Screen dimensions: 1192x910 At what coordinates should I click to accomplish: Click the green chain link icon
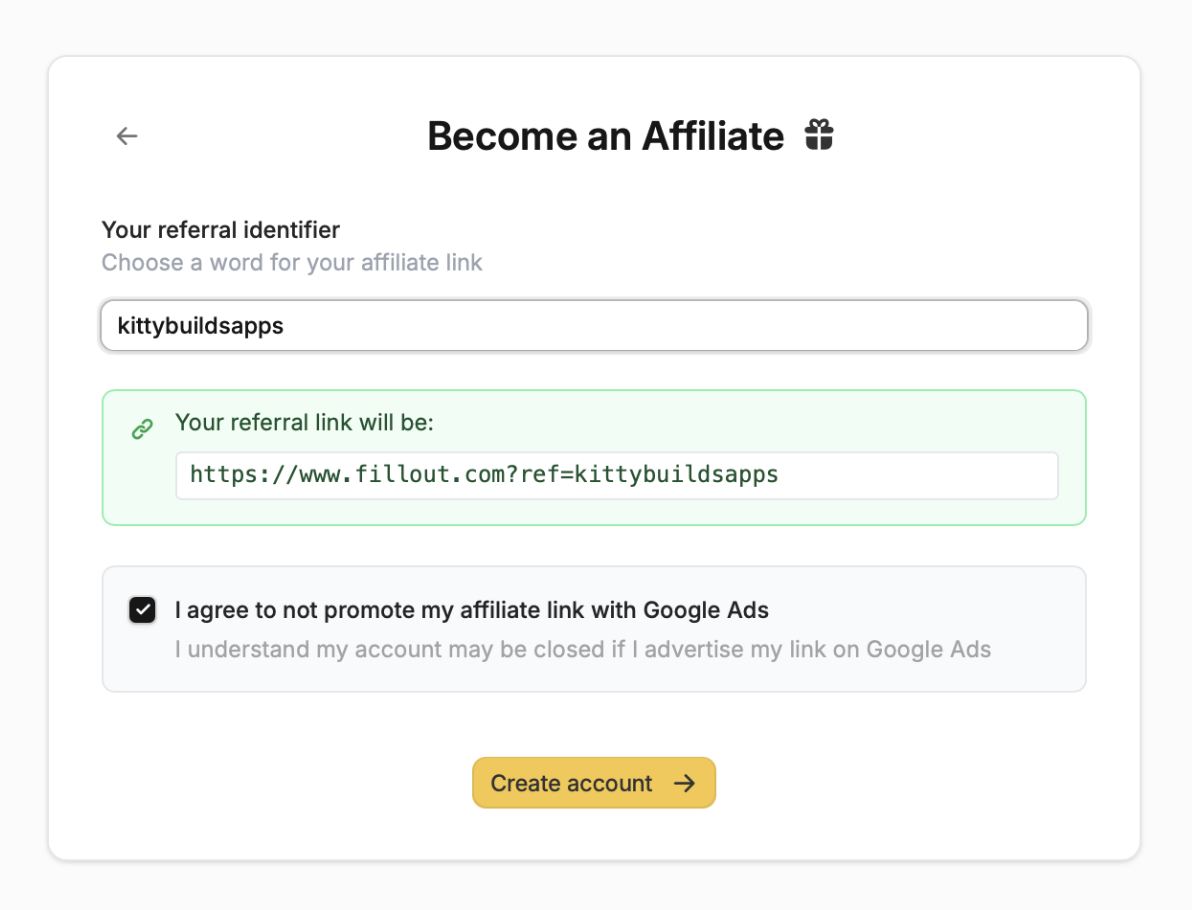tap(143, 429)
